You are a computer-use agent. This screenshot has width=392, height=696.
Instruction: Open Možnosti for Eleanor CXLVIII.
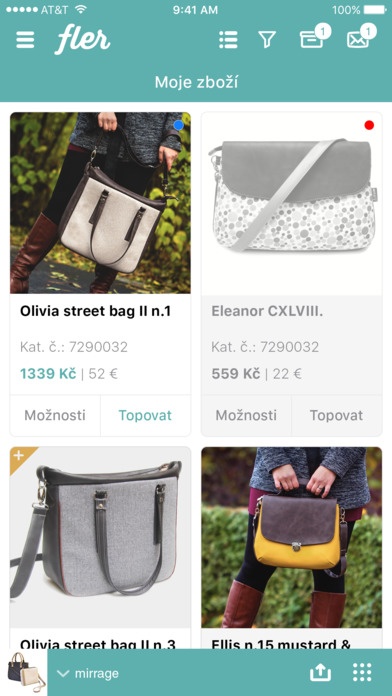[x=246, y=415]
